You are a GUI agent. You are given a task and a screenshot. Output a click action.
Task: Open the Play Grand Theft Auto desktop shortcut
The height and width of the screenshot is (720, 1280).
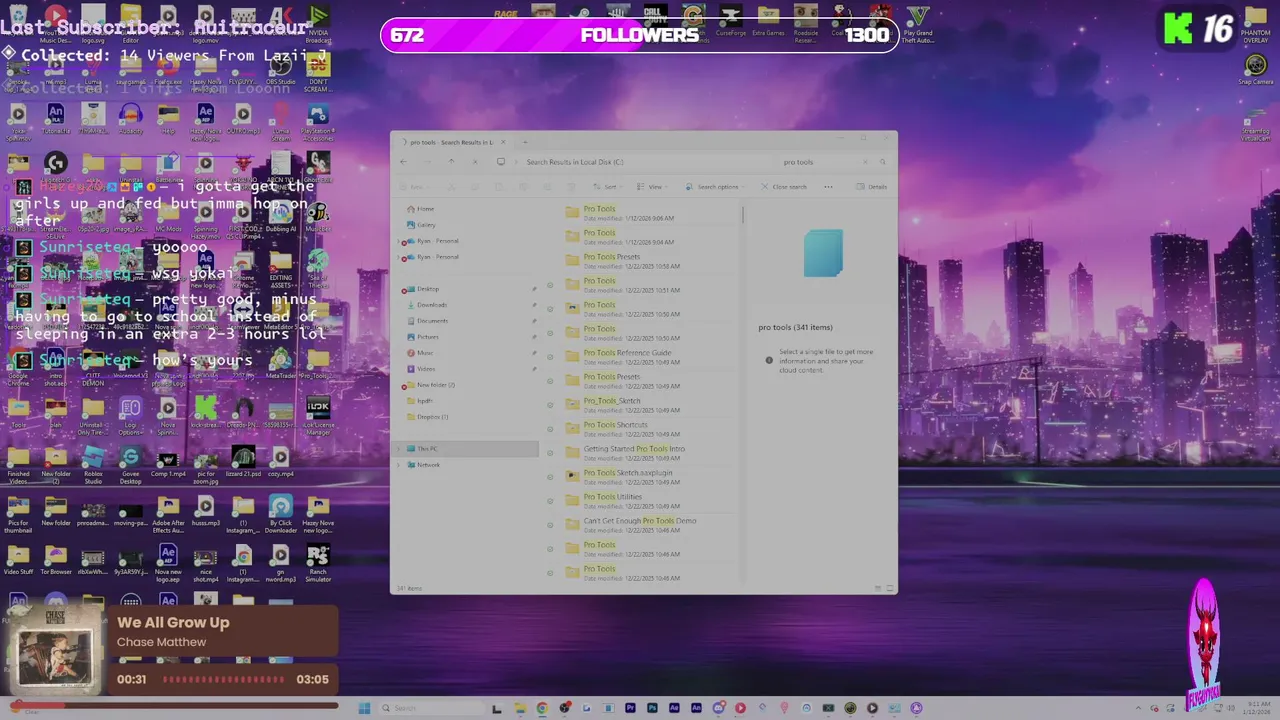pos(918,24)
